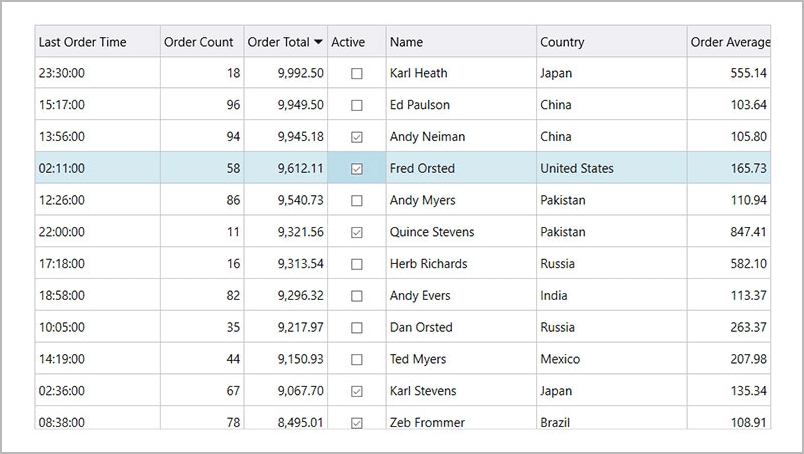Select Zeb Frommer's name cell

(427, 422)
